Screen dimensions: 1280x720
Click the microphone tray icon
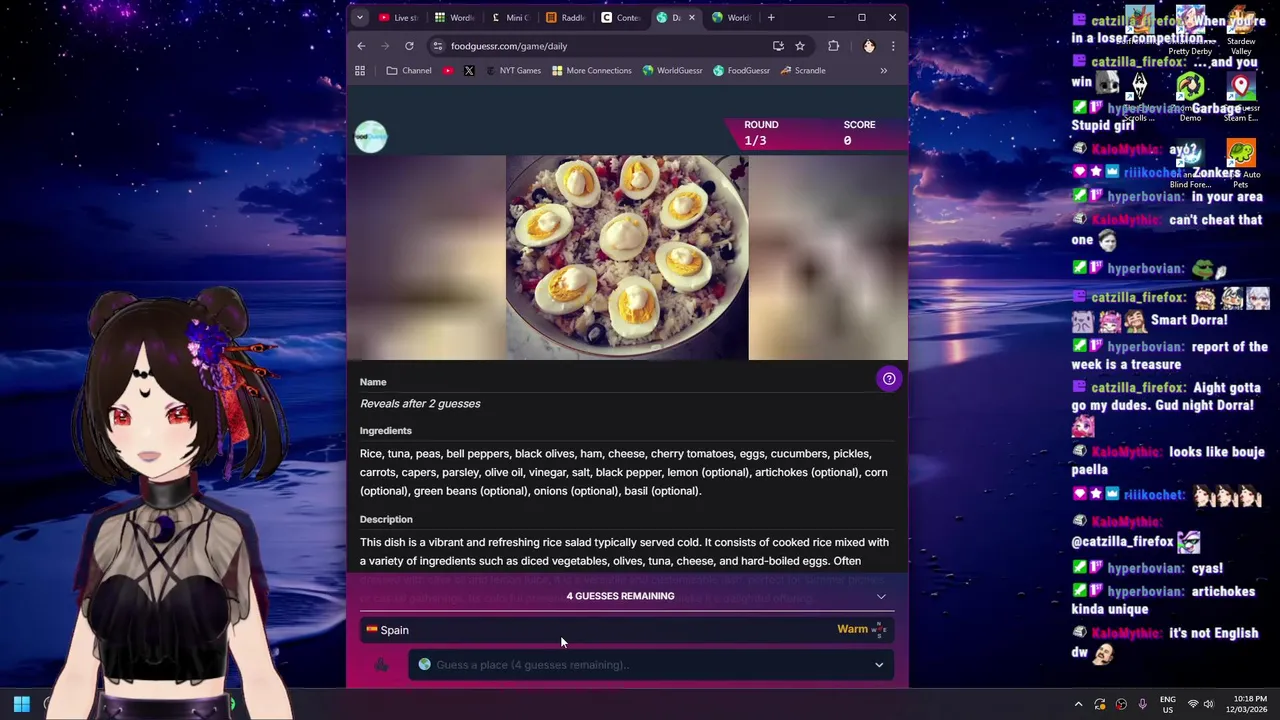pyautogui.click(x=1143, y=704)
